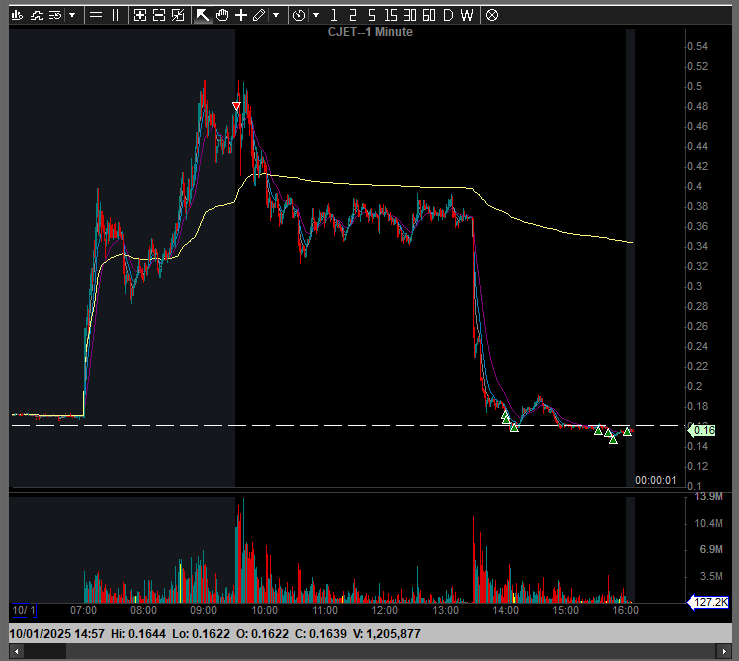Image resolution: width=739 pixels, height=661 pixels.
Task: Select the hand pan tool
Action: (x=222, y=16)
